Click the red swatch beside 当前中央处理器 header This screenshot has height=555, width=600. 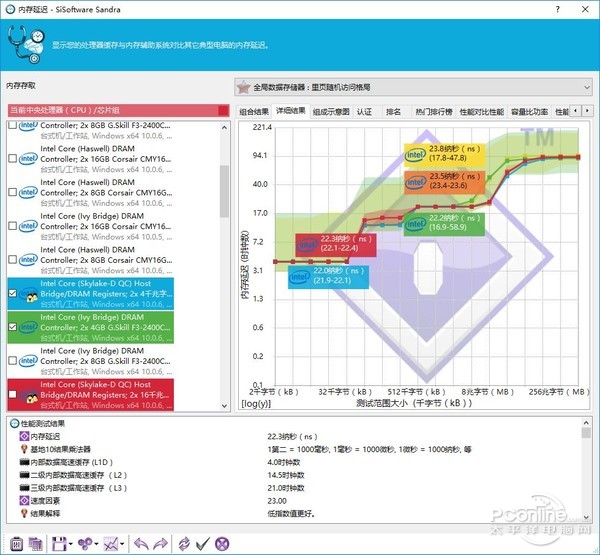click(x=223, y=110)
